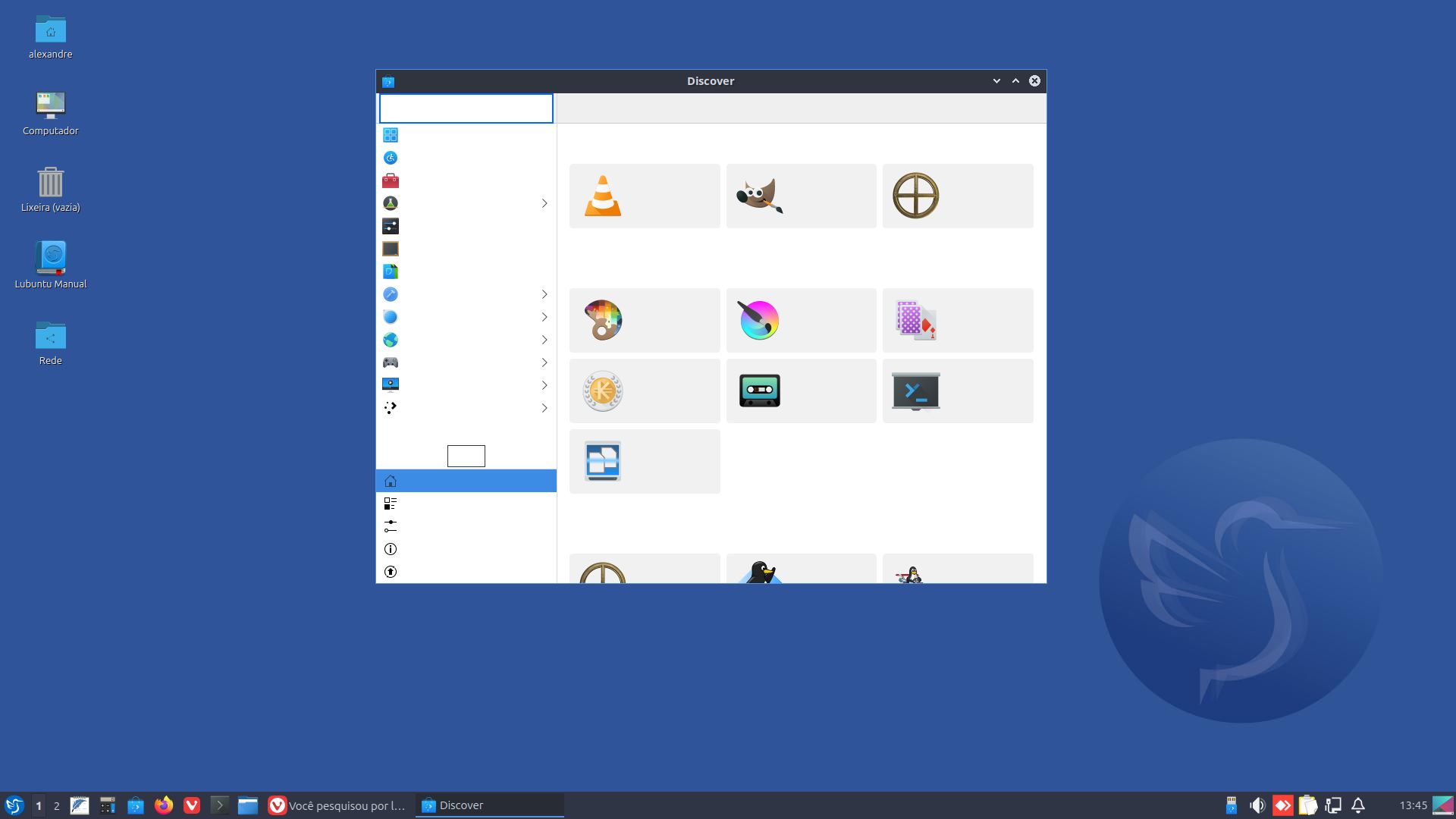The height and width of the screenshot is (819, 1456).
Task: Select the red toolbox category in sidebar
Action: (391, 180)
